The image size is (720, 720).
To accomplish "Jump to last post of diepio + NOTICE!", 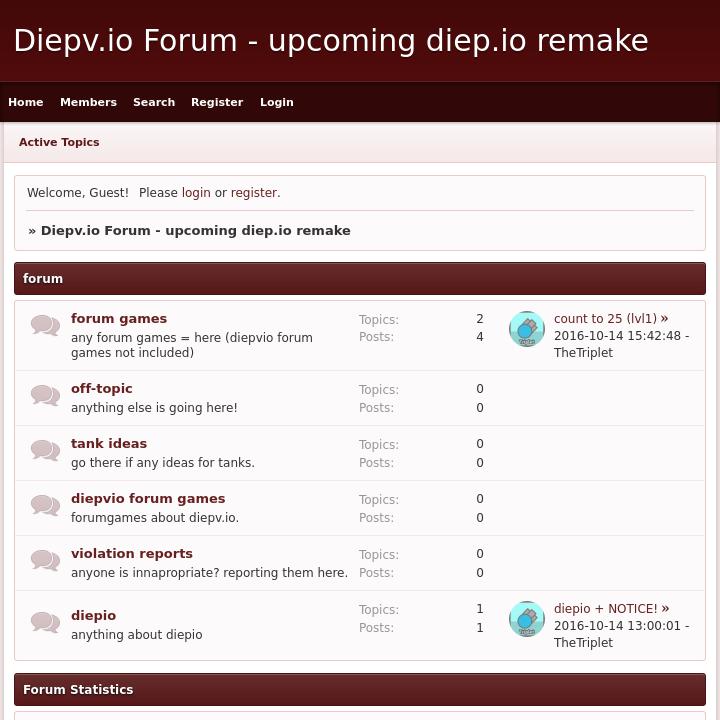I will [665, 609].
